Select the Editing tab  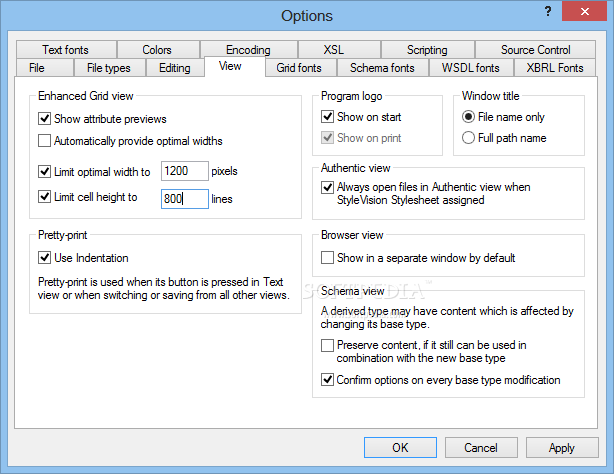point(175,68)
